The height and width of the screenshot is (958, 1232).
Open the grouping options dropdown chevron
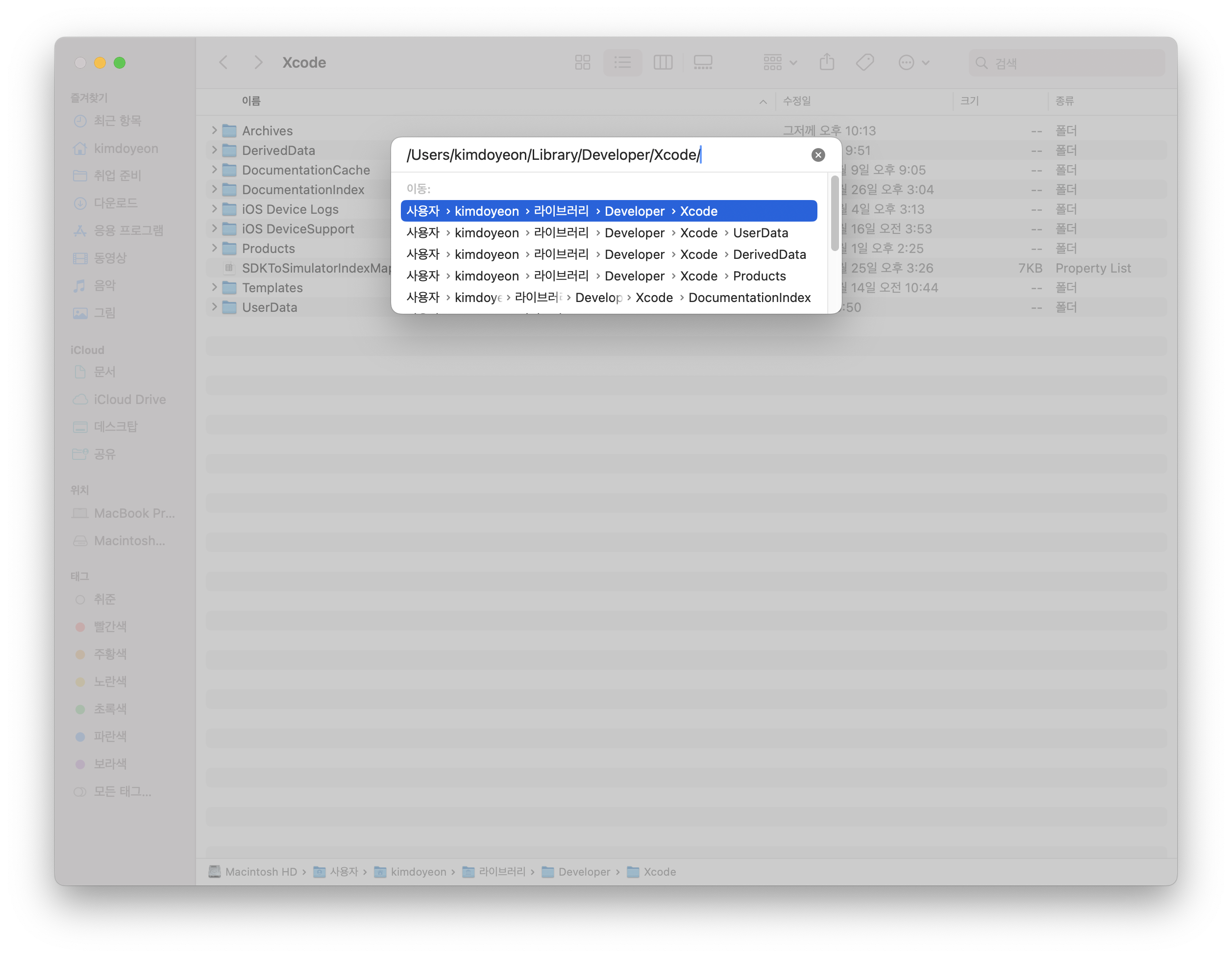click(x=793, y=62)
